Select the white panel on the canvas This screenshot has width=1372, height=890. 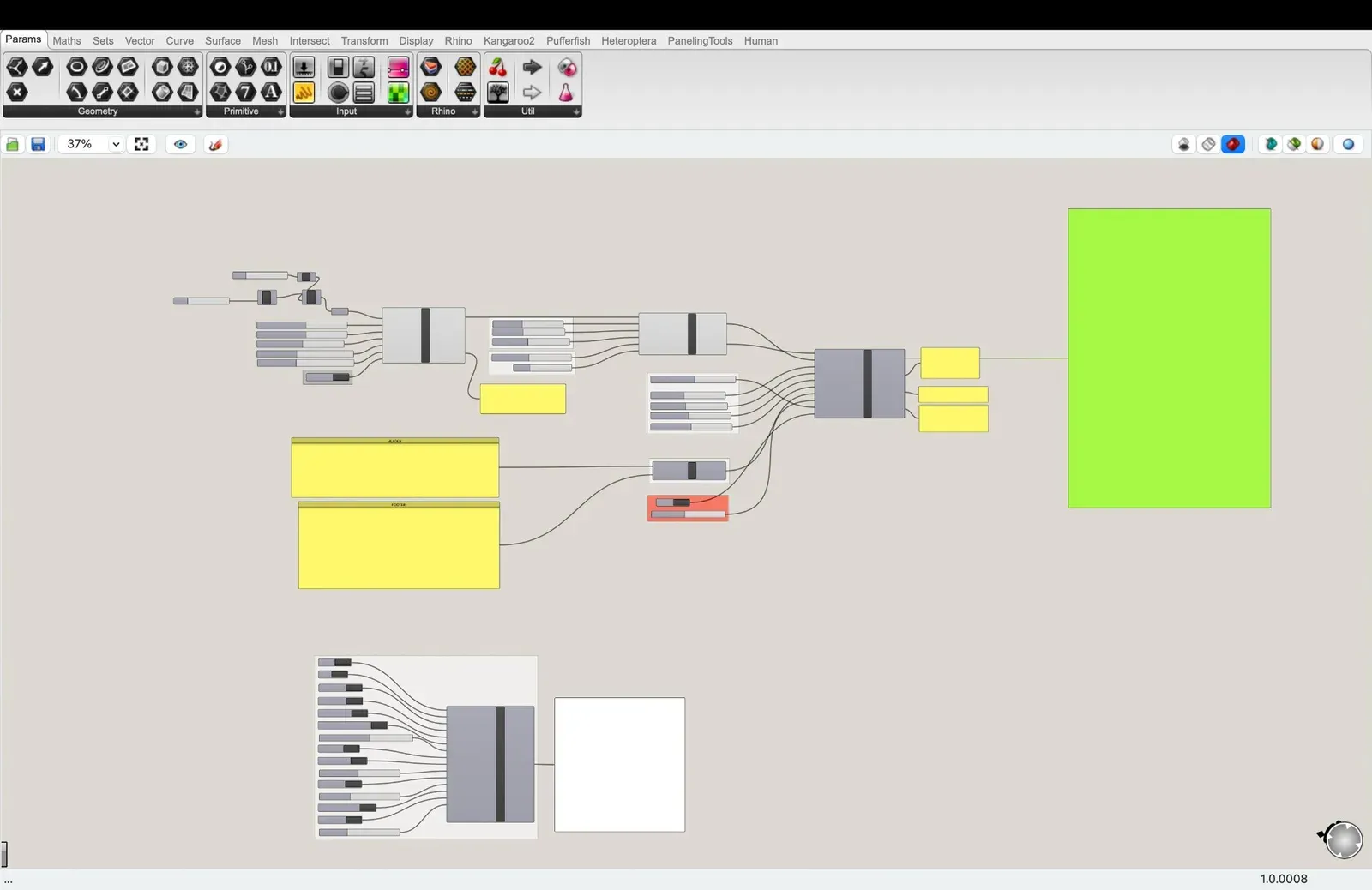point(619,764)
